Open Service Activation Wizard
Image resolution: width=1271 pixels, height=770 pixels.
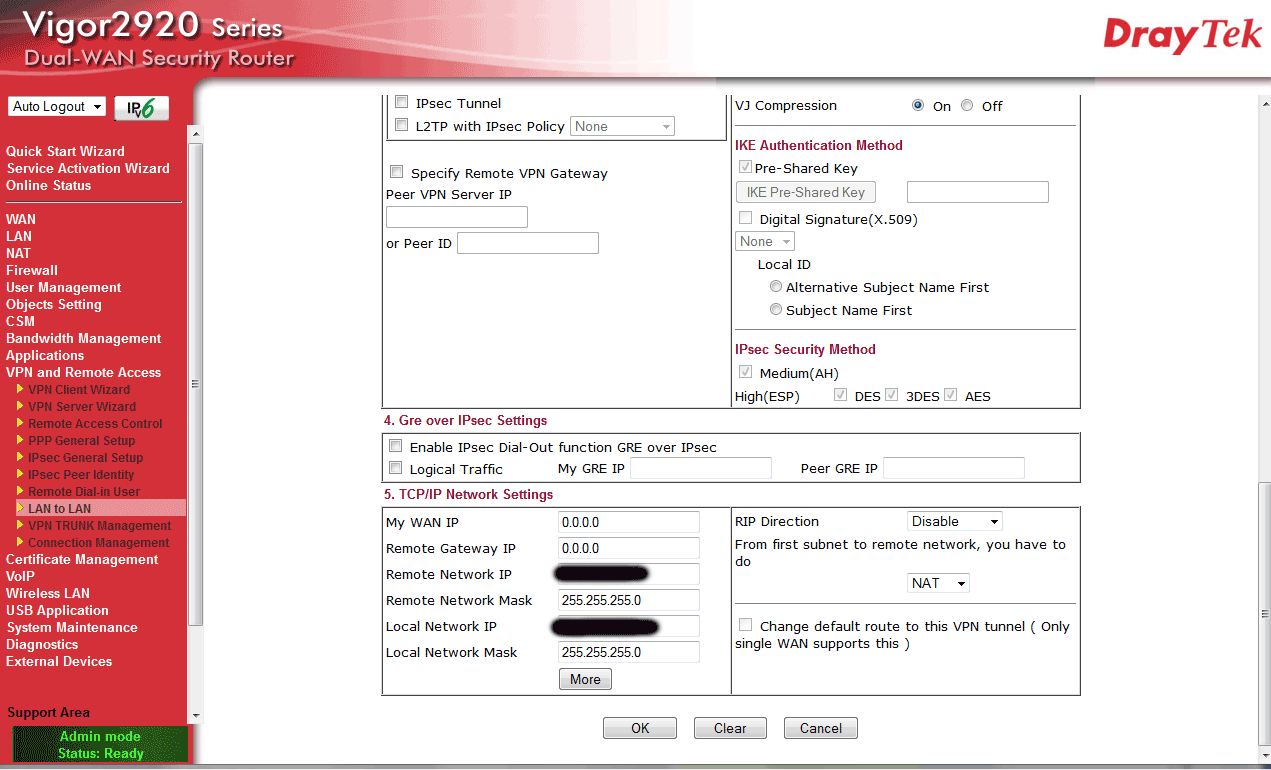point(88,168)
